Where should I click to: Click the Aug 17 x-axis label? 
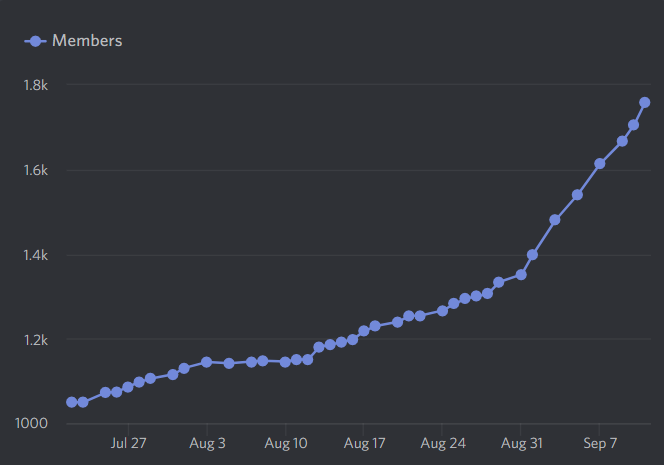click(x=364, y=442)
